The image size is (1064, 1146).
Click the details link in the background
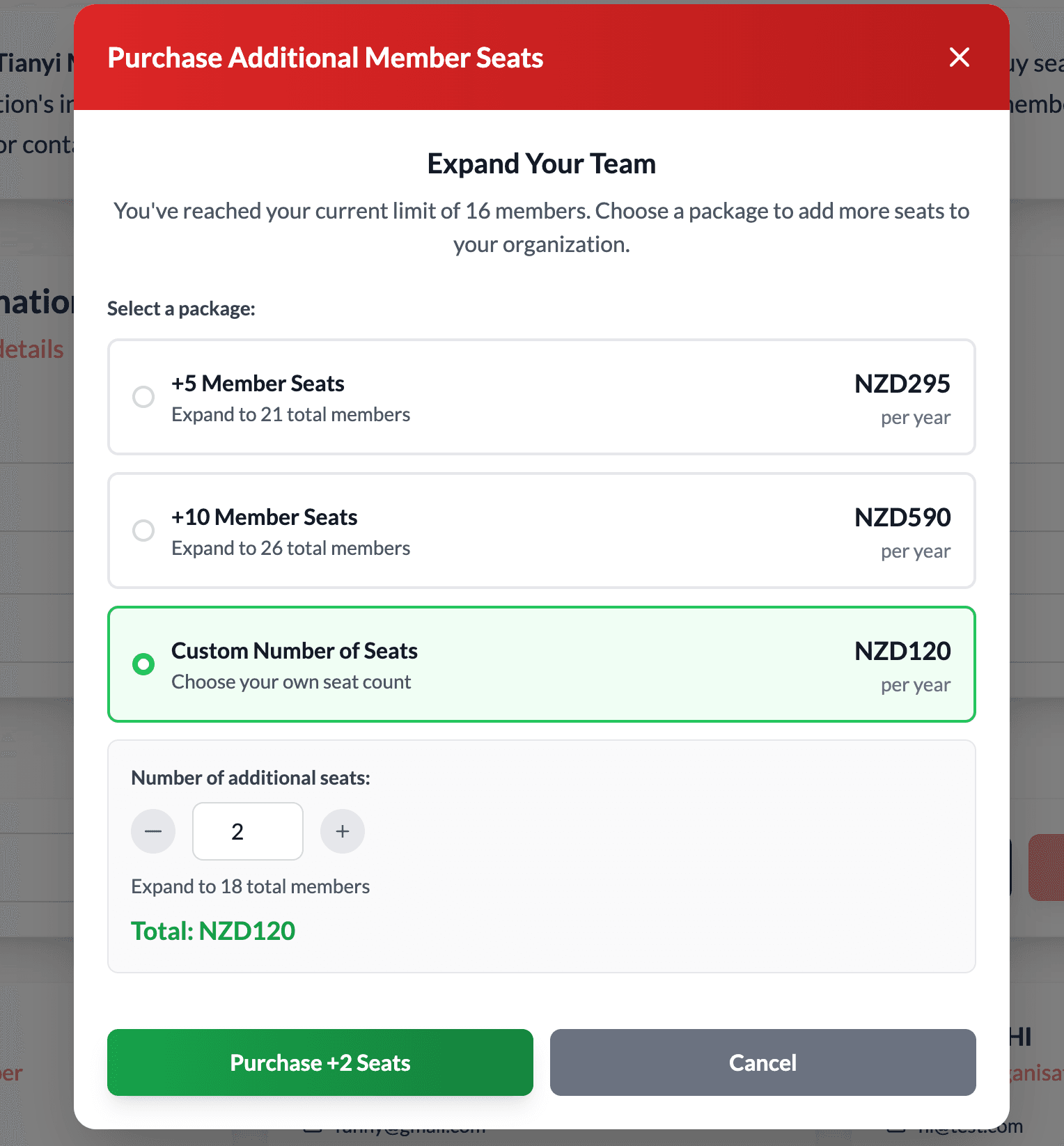(x=31, y=349)
